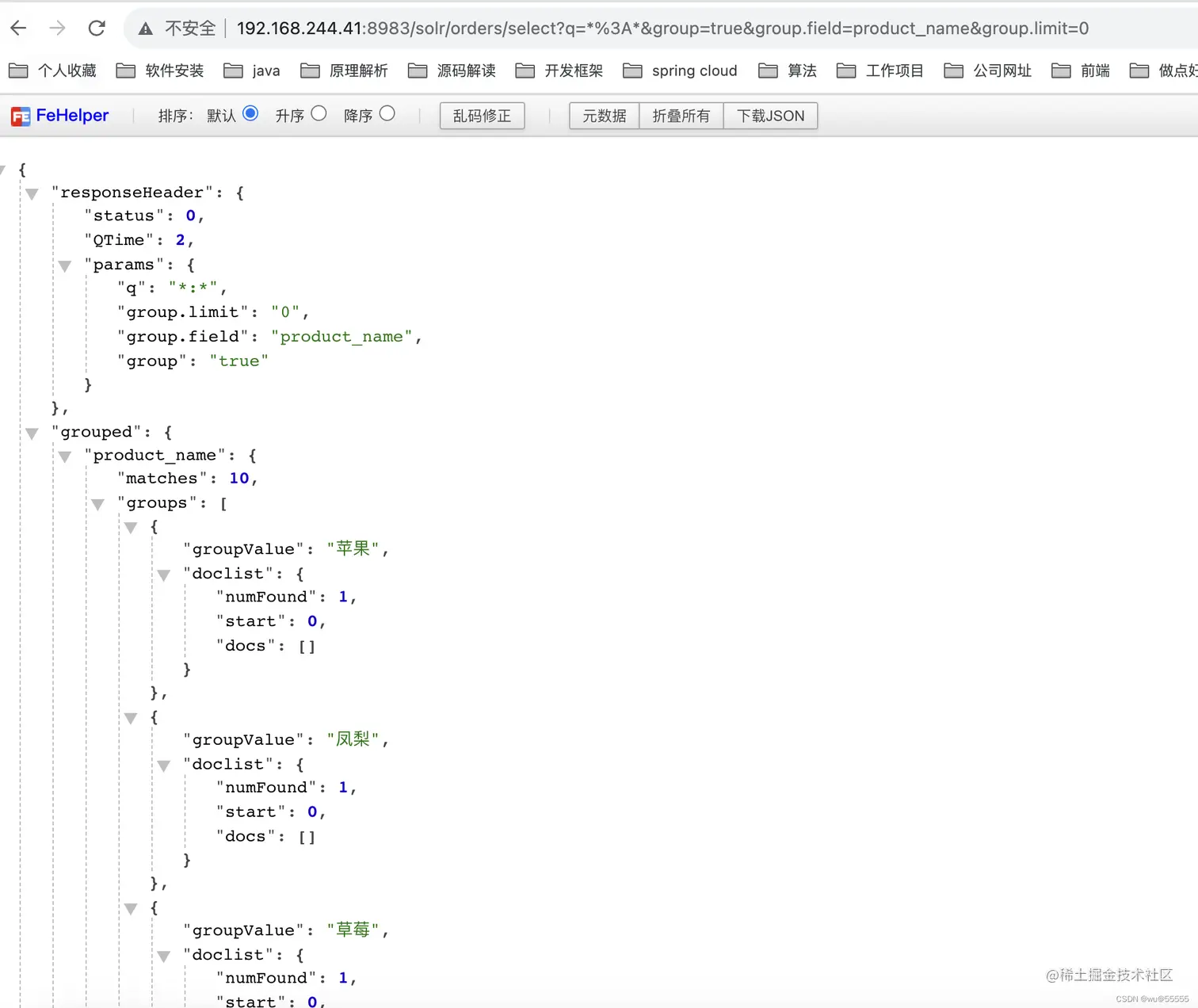Click the 元数据 button
The image size is (1198, 1008).
click(605, 116)
